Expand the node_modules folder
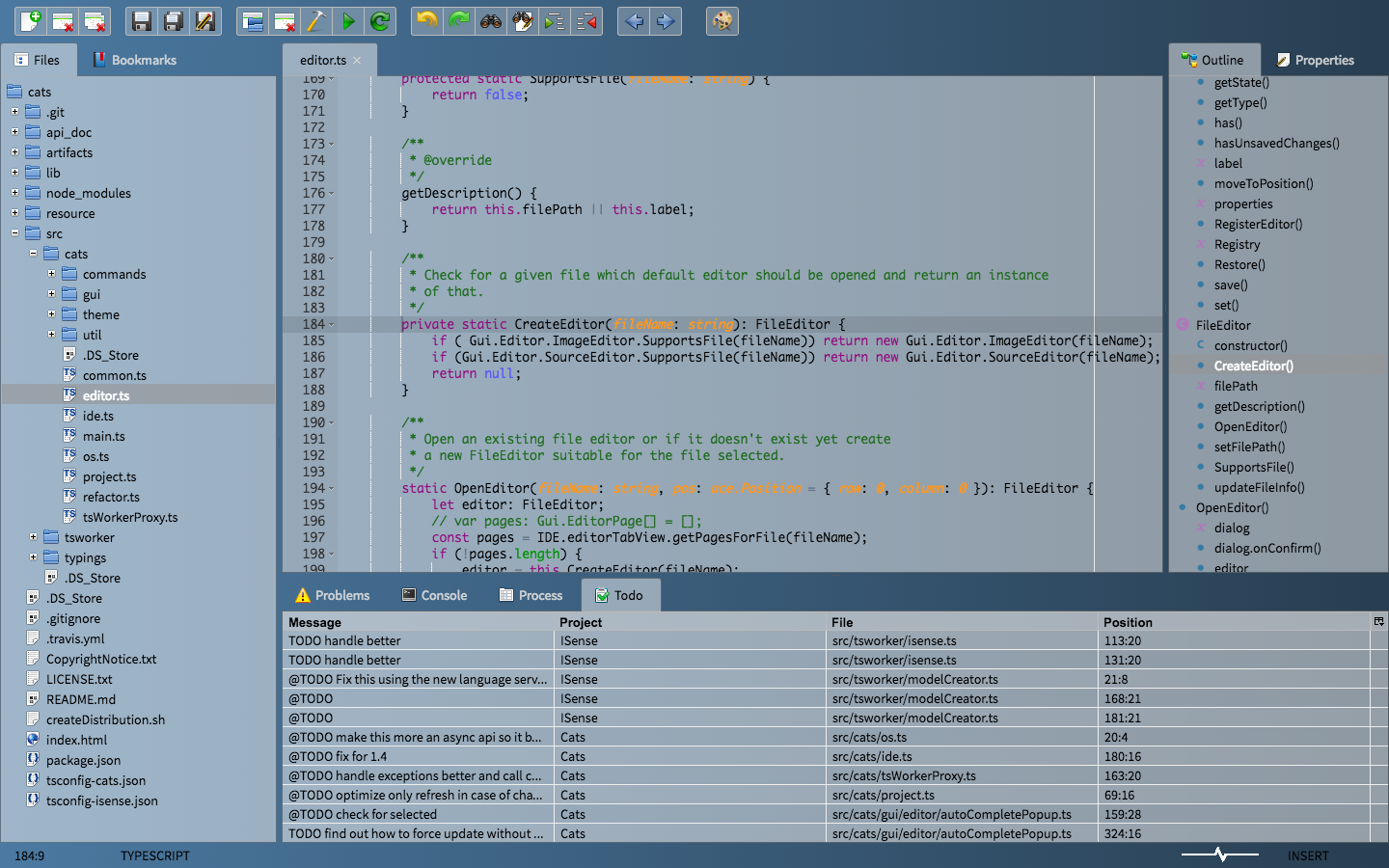This screenshot has width=1389, height=868. point(14,193)
